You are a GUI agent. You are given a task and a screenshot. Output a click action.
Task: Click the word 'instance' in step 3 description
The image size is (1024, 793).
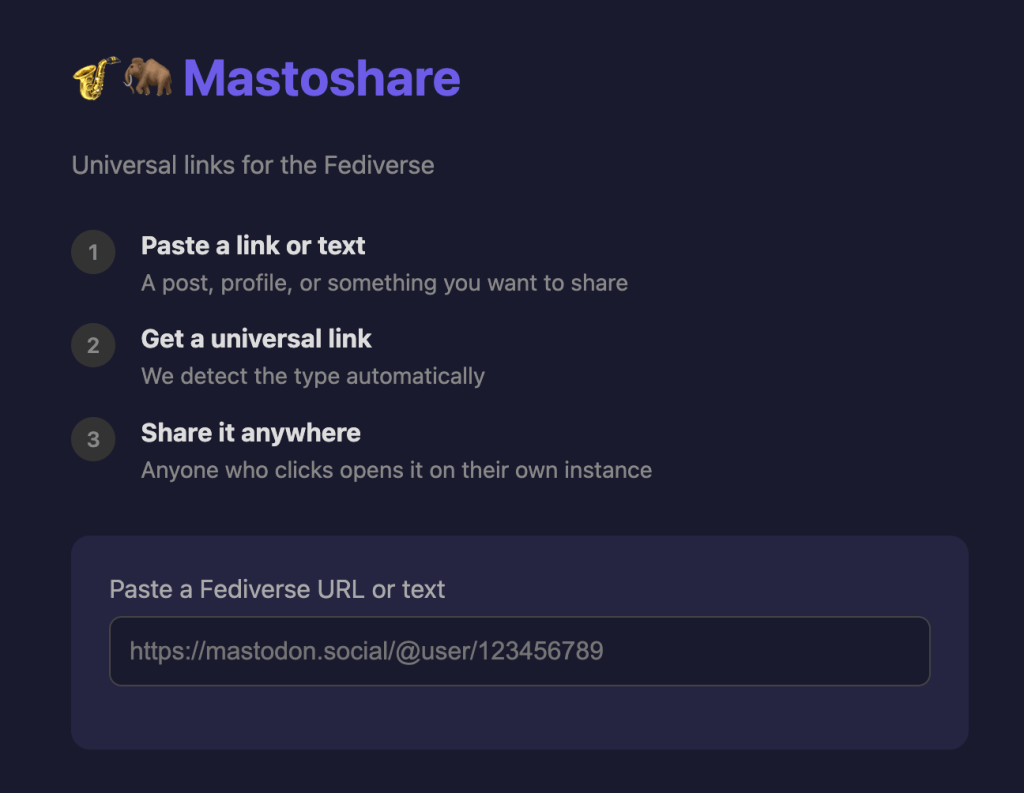(x=608, y=470)
